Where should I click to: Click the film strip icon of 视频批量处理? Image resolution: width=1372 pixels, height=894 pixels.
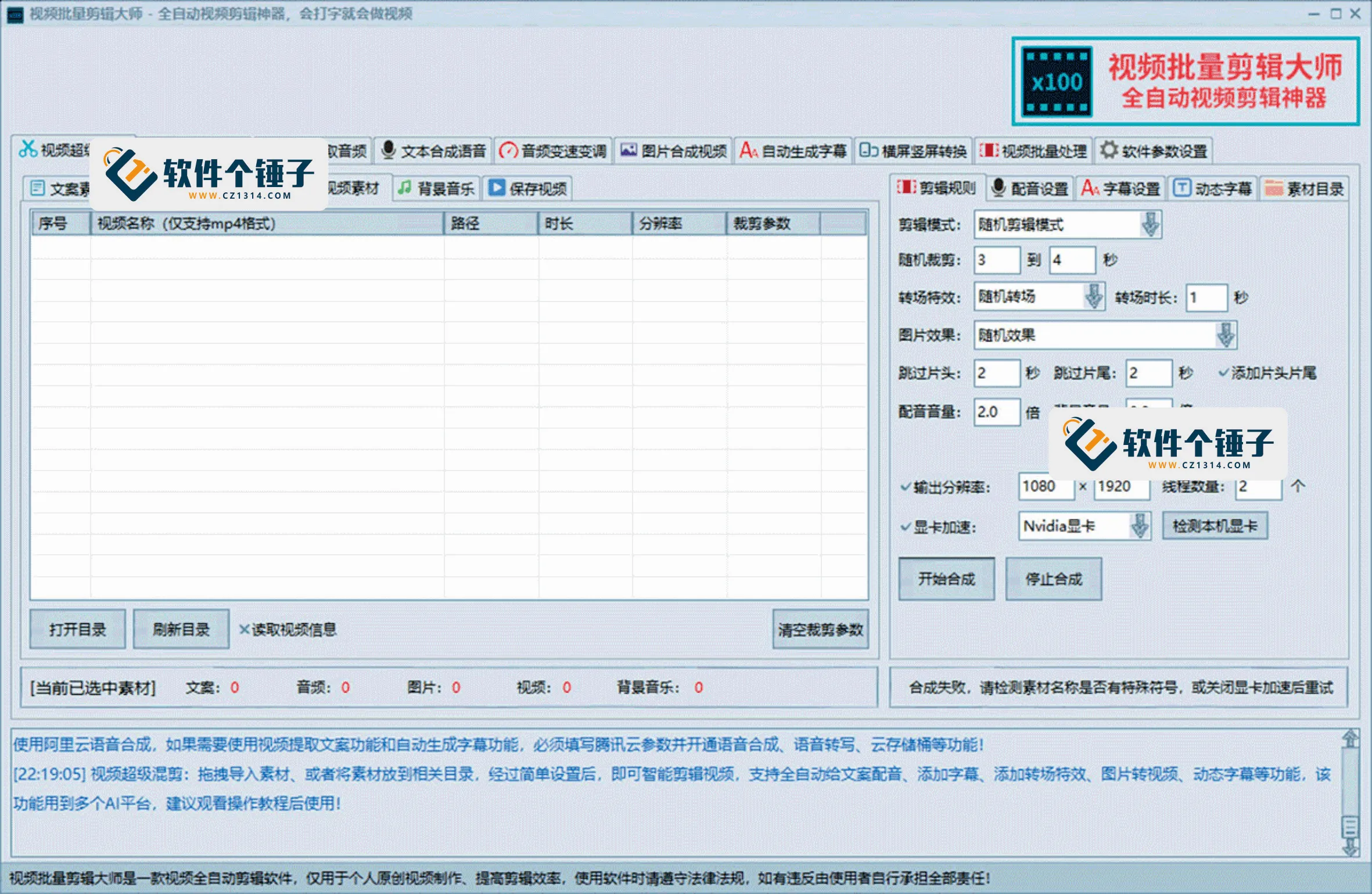click(x=989, y=150)
